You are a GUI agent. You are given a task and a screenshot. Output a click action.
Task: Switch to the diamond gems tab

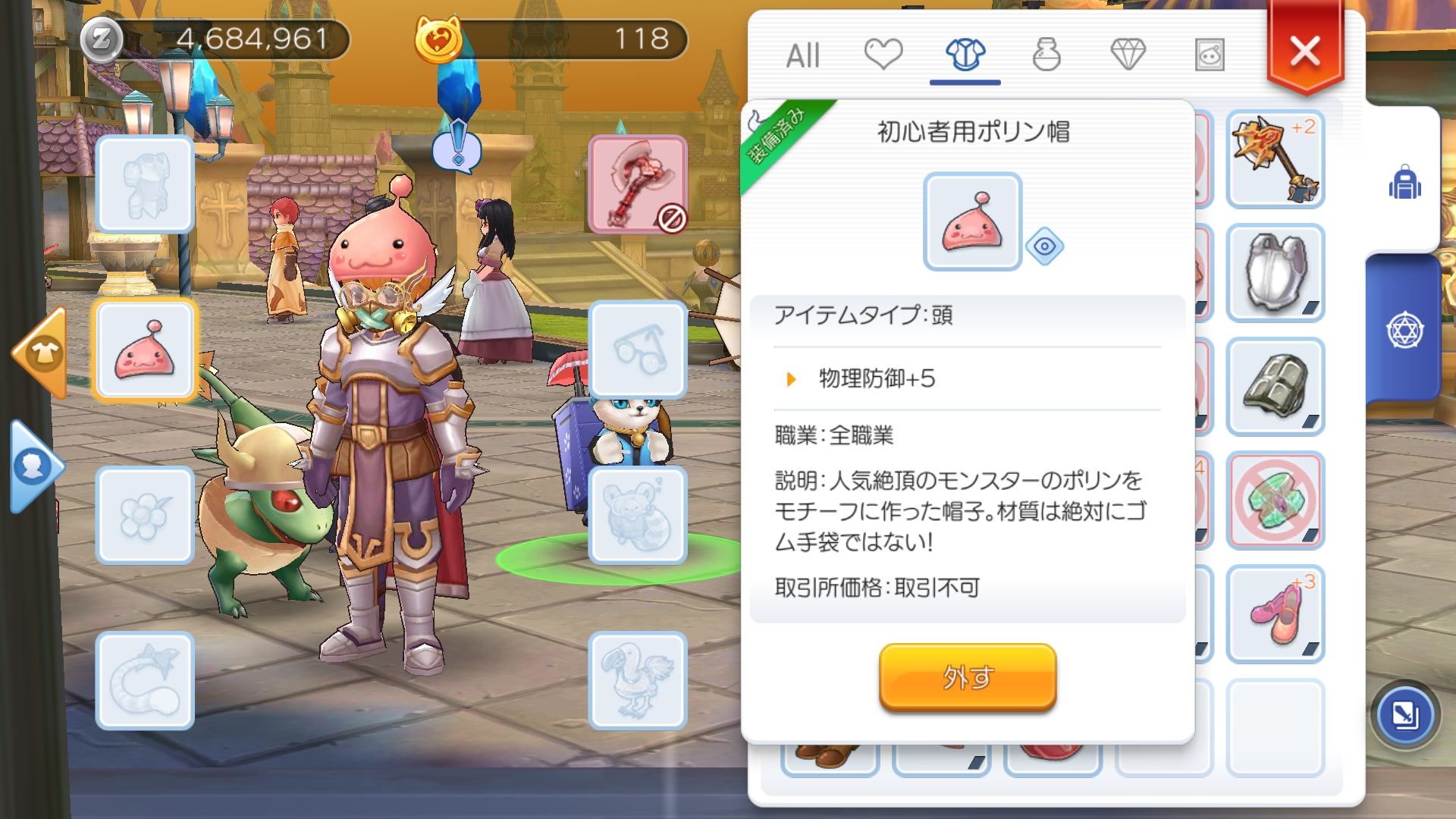[x=1128, y=55]
